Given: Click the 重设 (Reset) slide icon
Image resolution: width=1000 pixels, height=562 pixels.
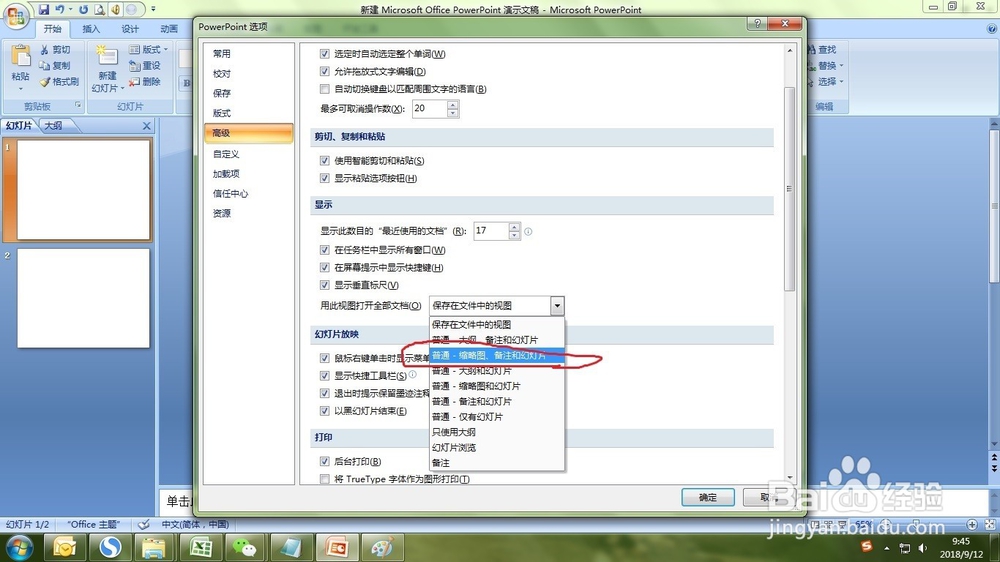Looking at the screenshot, I should point(135,66).
